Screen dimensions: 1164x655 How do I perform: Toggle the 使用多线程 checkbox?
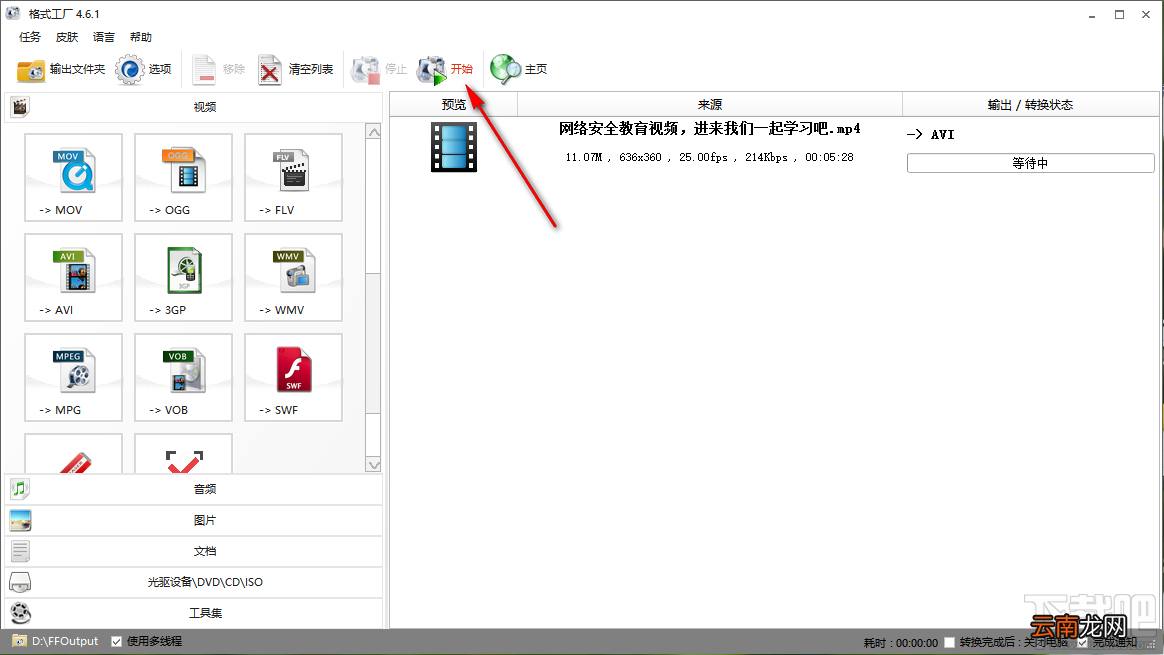[x=117, y=642]
